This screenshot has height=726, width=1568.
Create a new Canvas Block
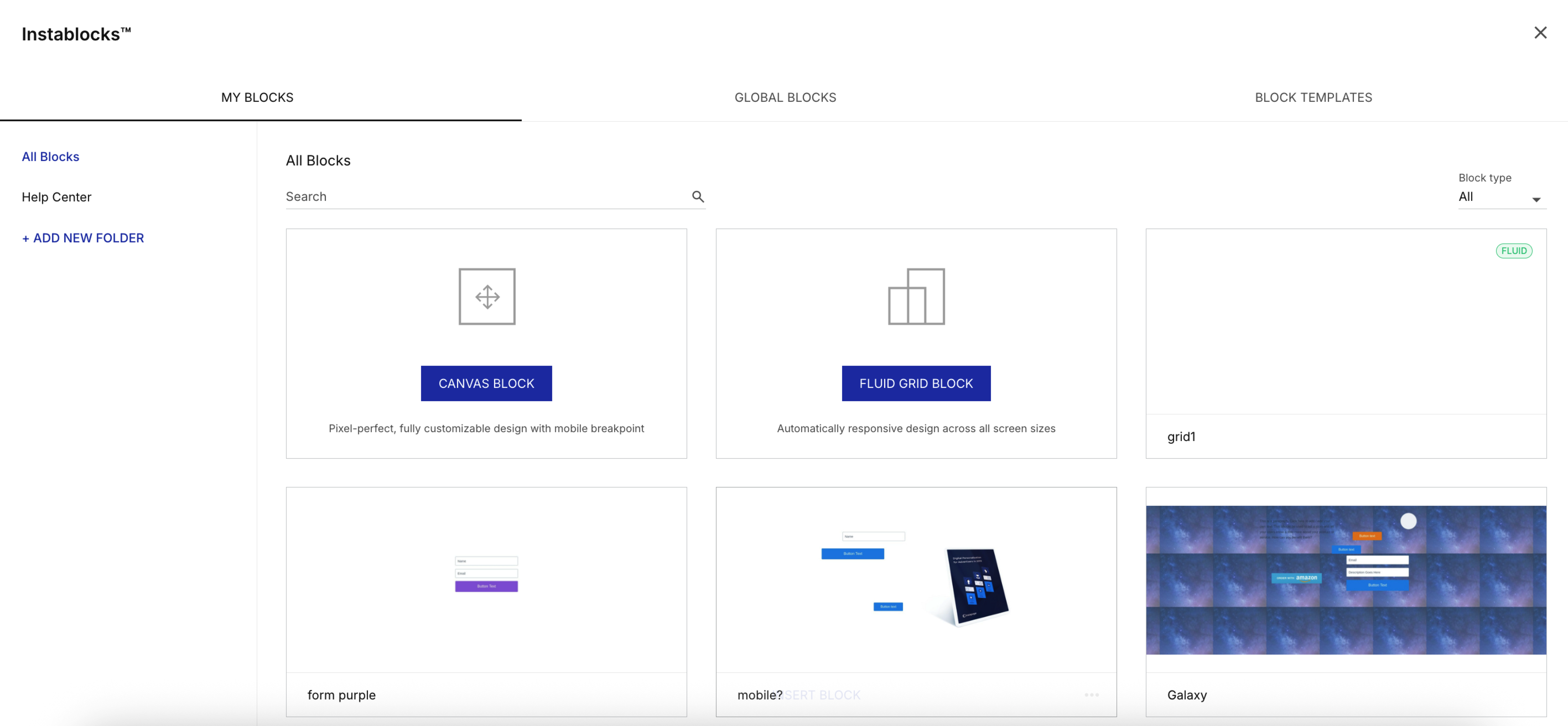coord(486,383)
